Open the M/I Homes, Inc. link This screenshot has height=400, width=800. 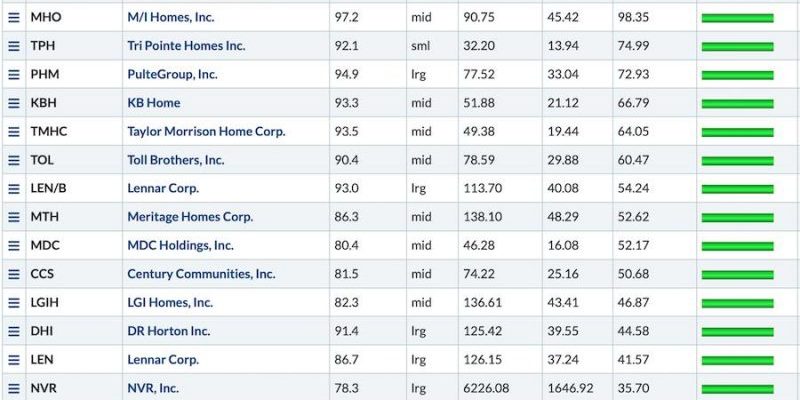pos(171,17)
